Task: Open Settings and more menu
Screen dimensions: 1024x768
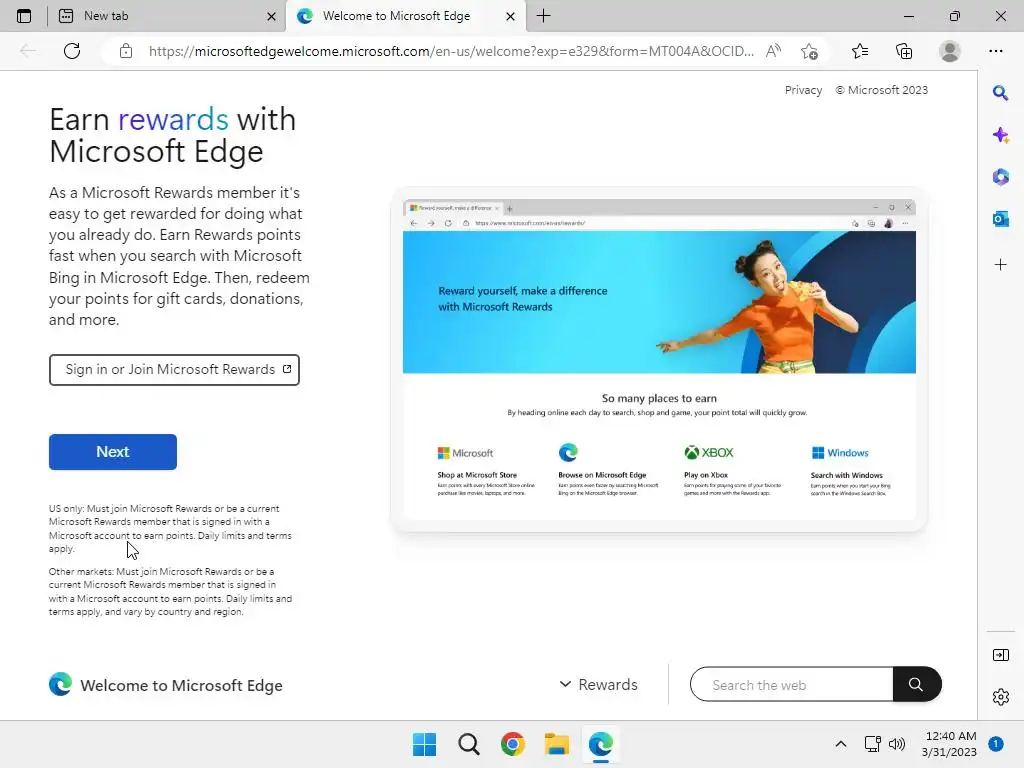Action: [996, 51]
